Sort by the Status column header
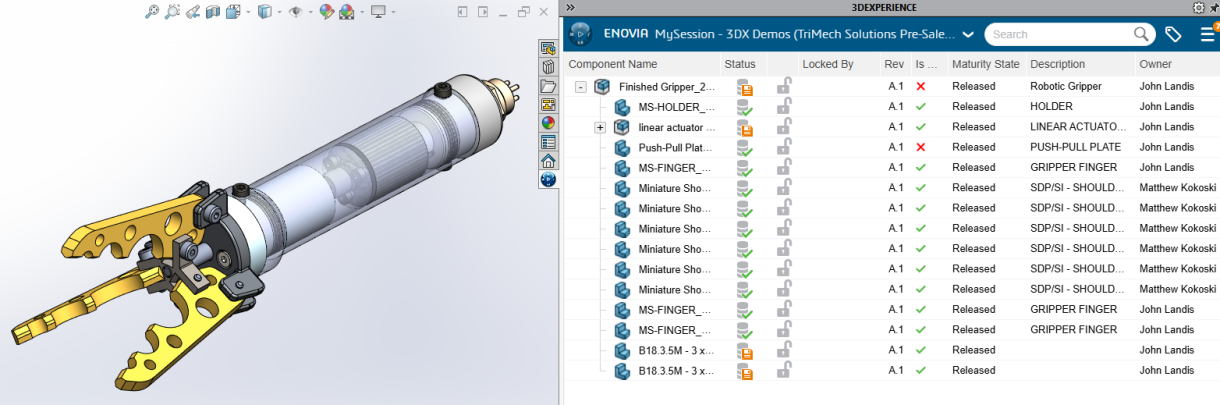 point(740,64)
